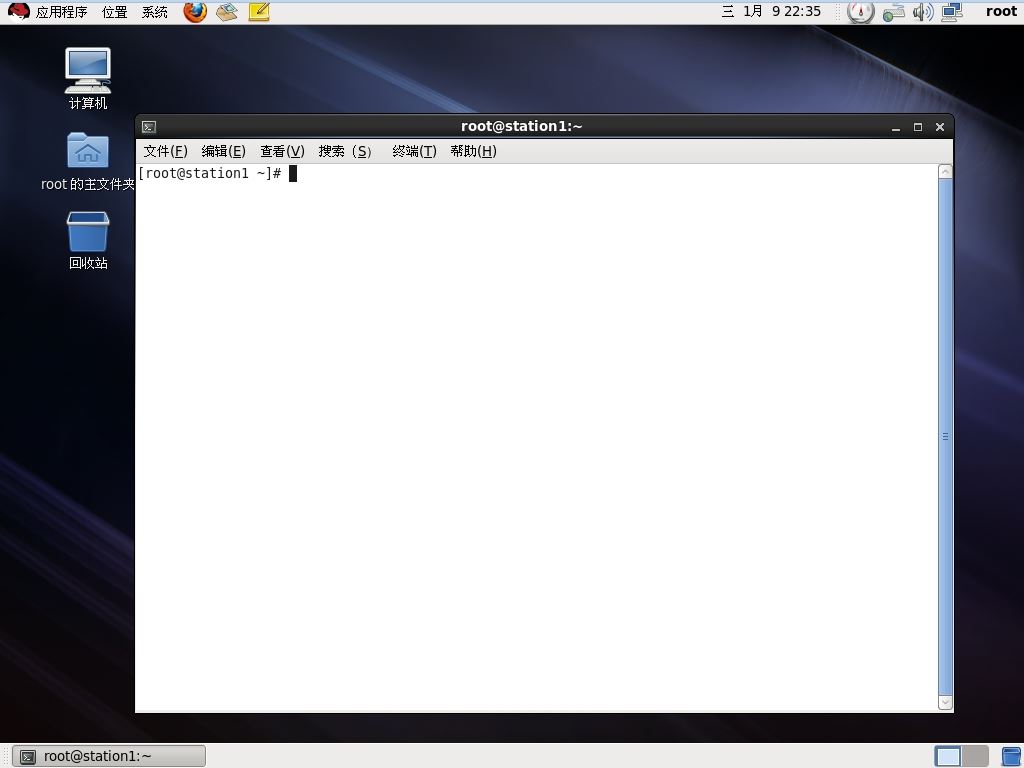The height and width of the screenshot is (768, 1024).
Task: Open the 位置 places menu
Action: [115, 12]
